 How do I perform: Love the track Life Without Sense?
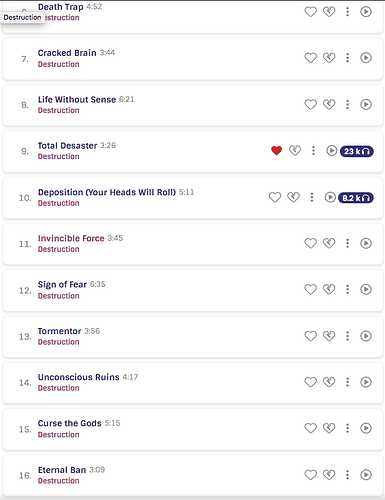(x=310, y=105)
